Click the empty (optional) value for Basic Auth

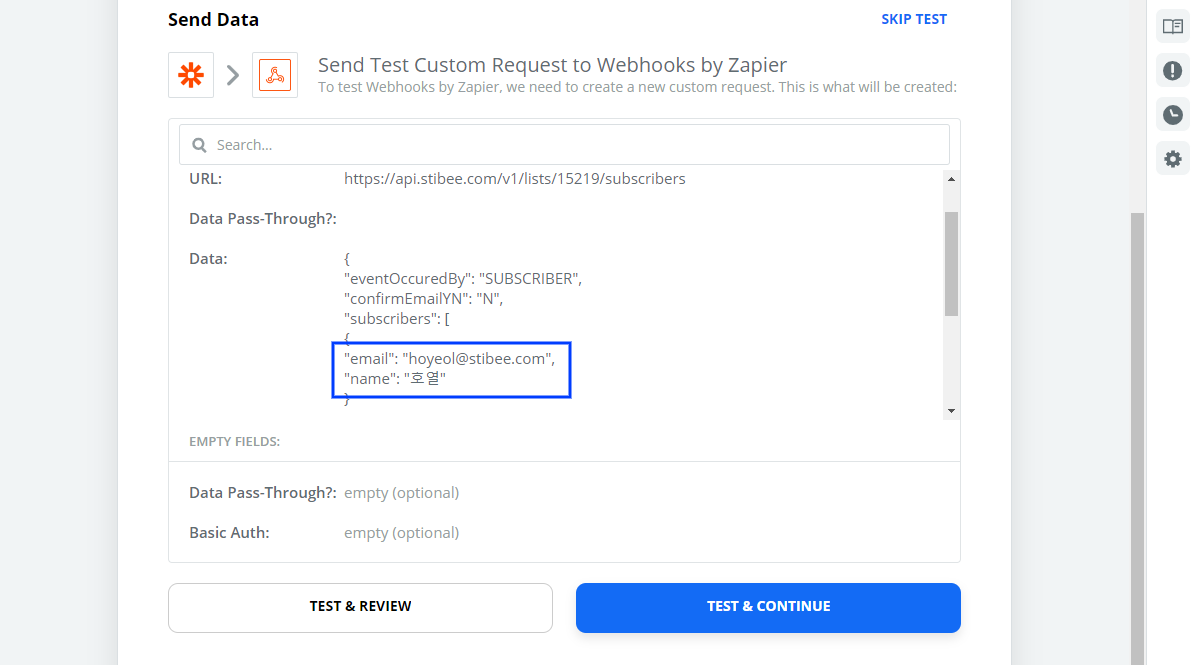(401, 533)
